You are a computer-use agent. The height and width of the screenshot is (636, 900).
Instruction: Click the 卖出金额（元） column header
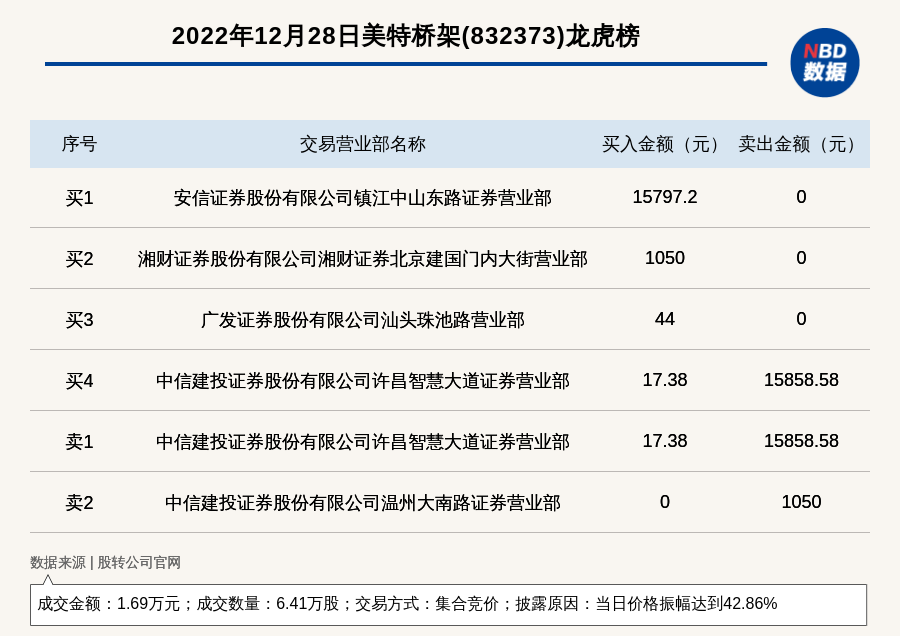(801, 144)
